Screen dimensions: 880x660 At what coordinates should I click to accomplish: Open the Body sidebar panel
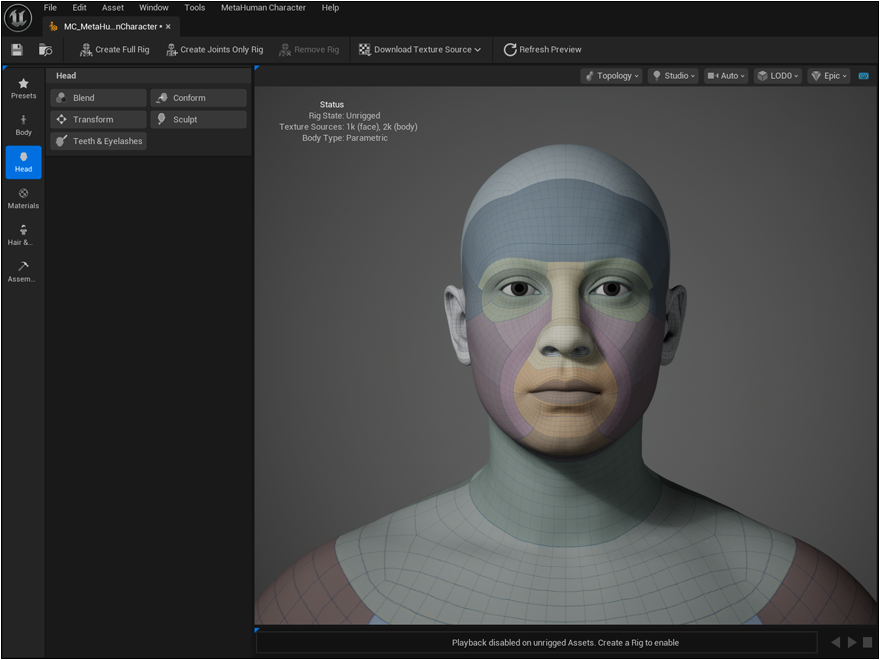[x=24, y=126]
